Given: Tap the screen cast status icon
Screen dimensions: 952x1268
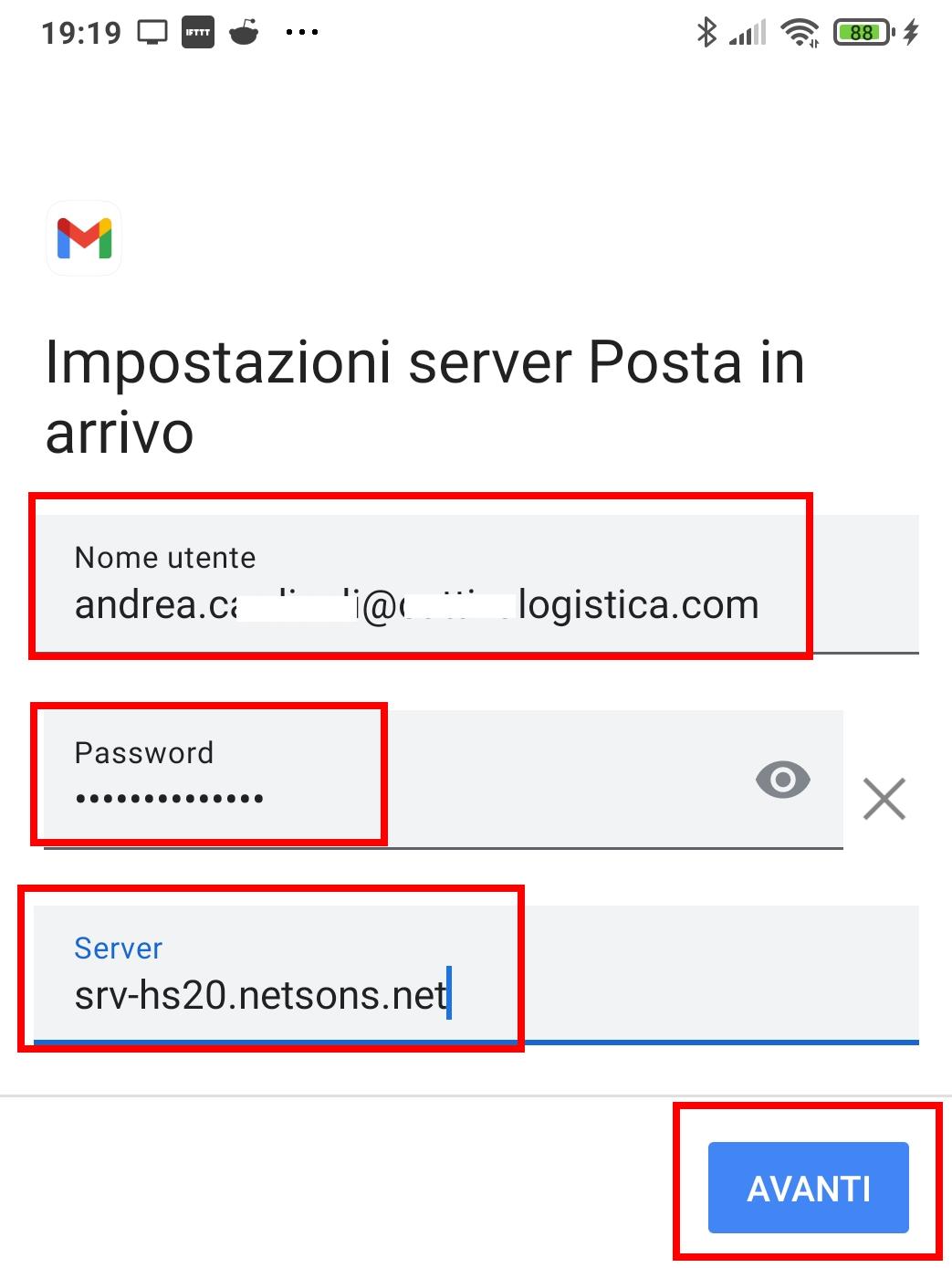Looking at the screenshot, I should [x=152, y=33].
